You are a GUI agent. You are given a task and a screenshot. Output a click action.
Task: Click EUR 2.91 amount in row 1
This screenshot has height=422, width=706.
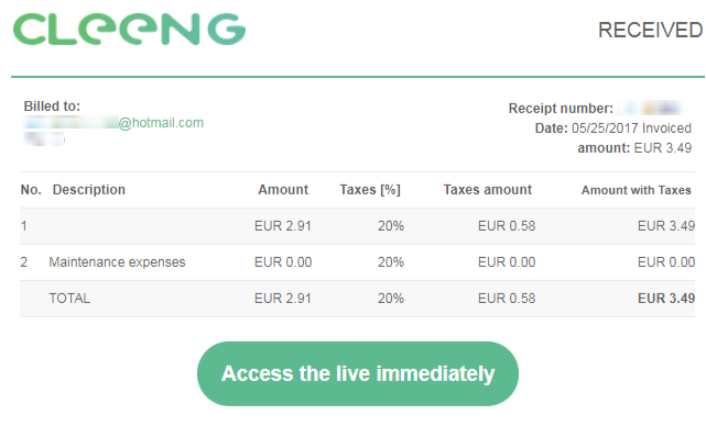pos(283,226)
